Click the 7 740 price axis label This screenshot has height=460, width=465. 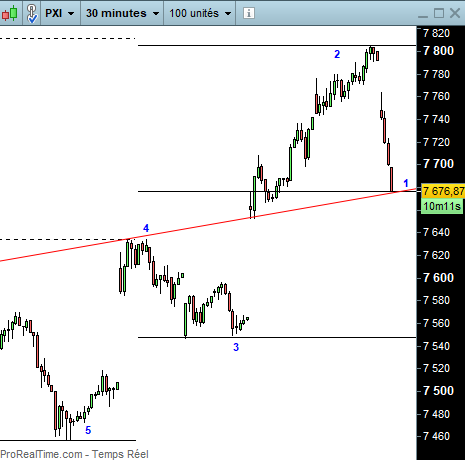click(x=436, y=119)
